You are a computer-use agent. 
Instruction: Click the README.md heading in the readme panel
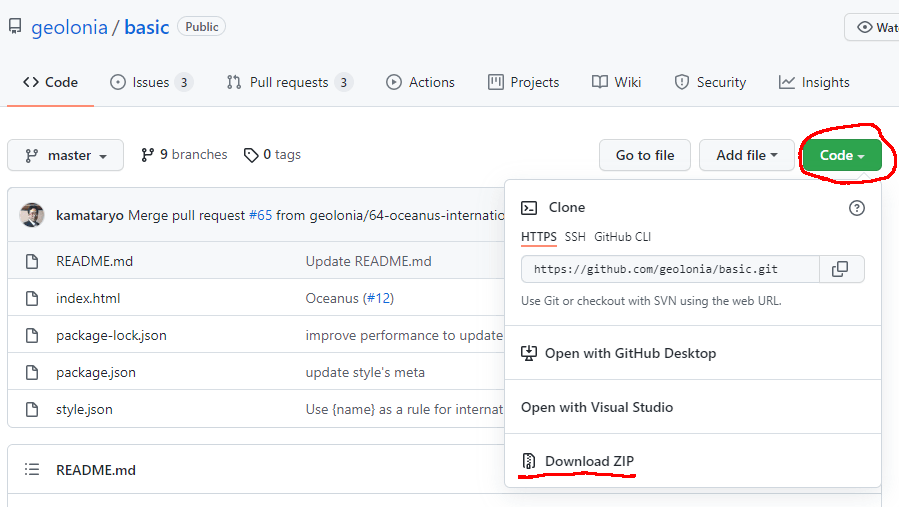click(x=96, y=470)
